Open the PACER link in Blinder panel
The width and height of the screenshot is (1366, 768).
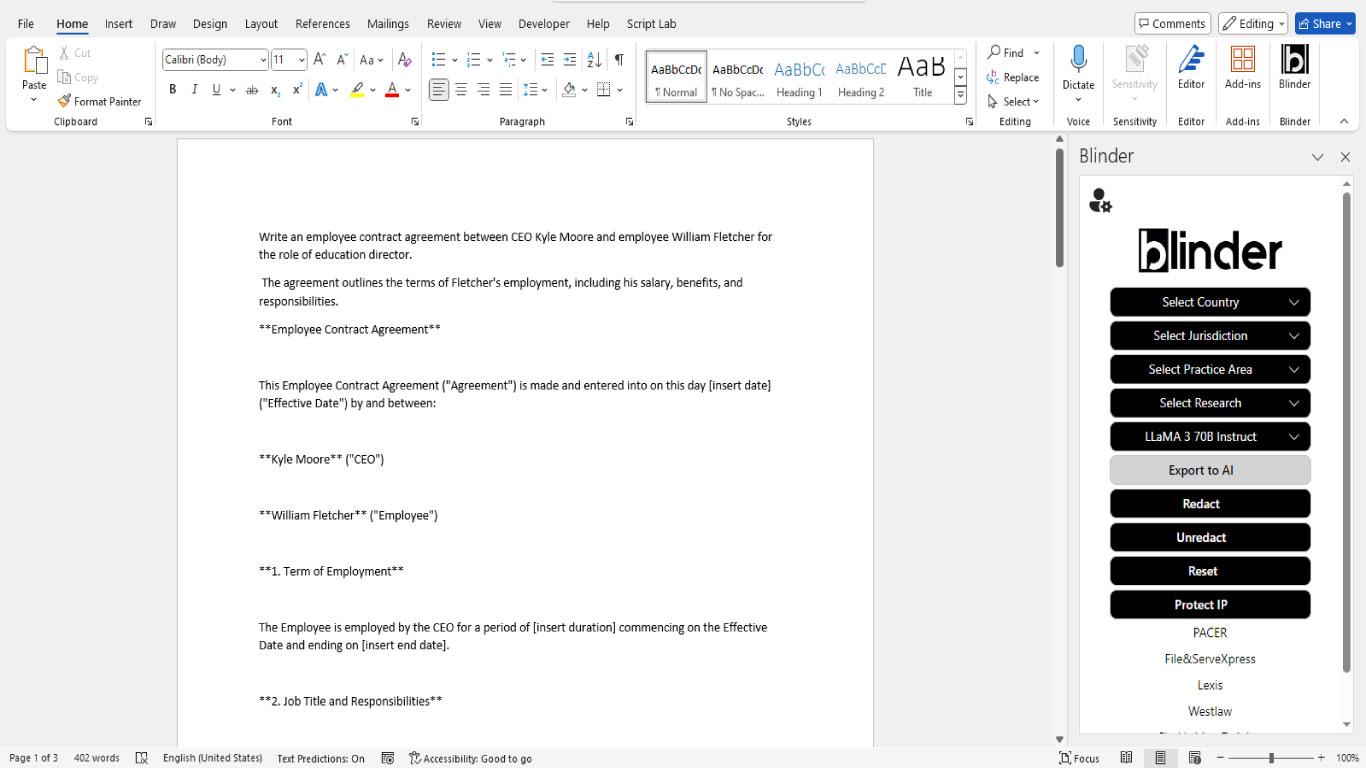1209,632
